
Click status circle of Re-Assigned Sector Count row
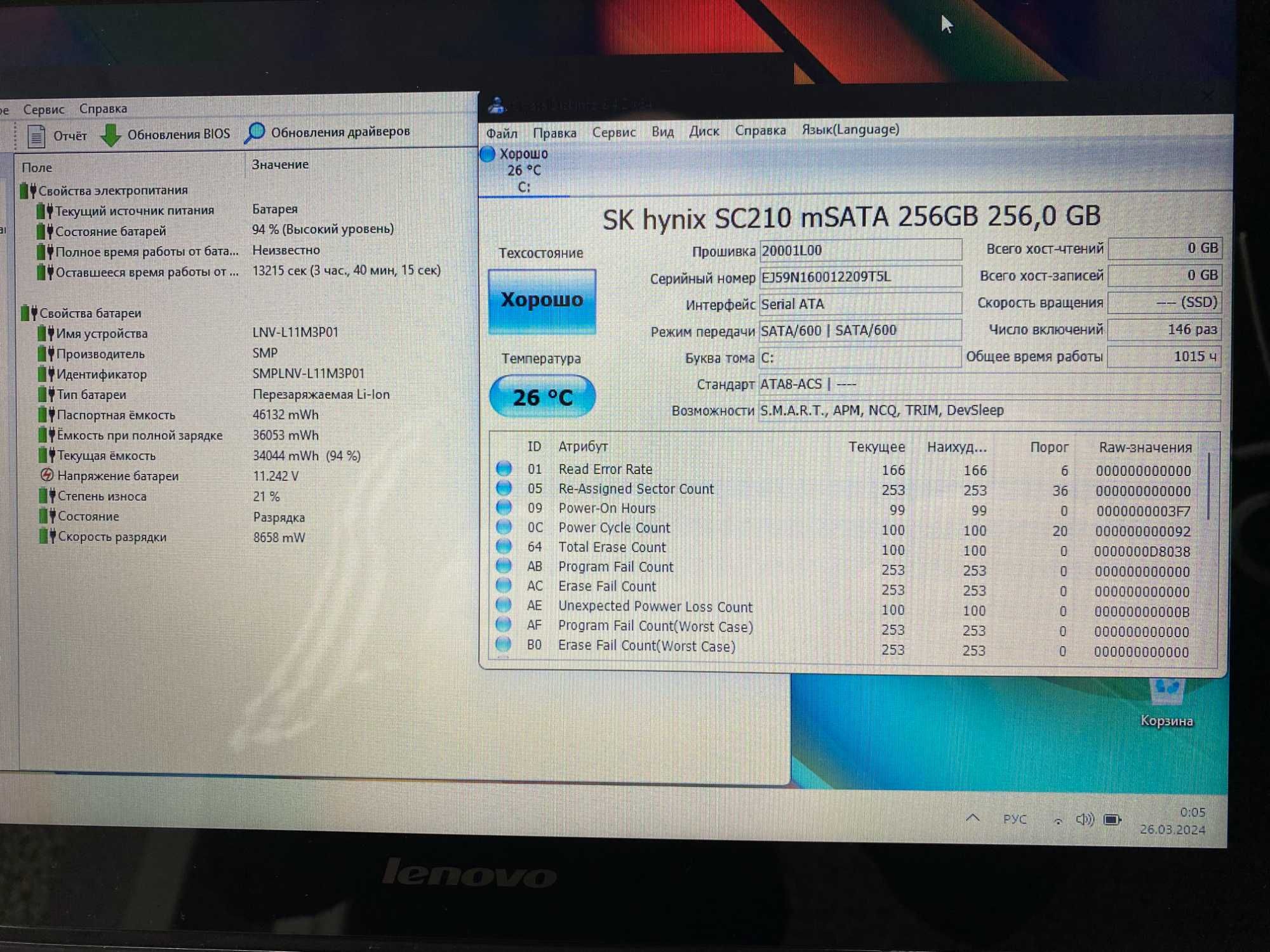click(x=504, y=488)
